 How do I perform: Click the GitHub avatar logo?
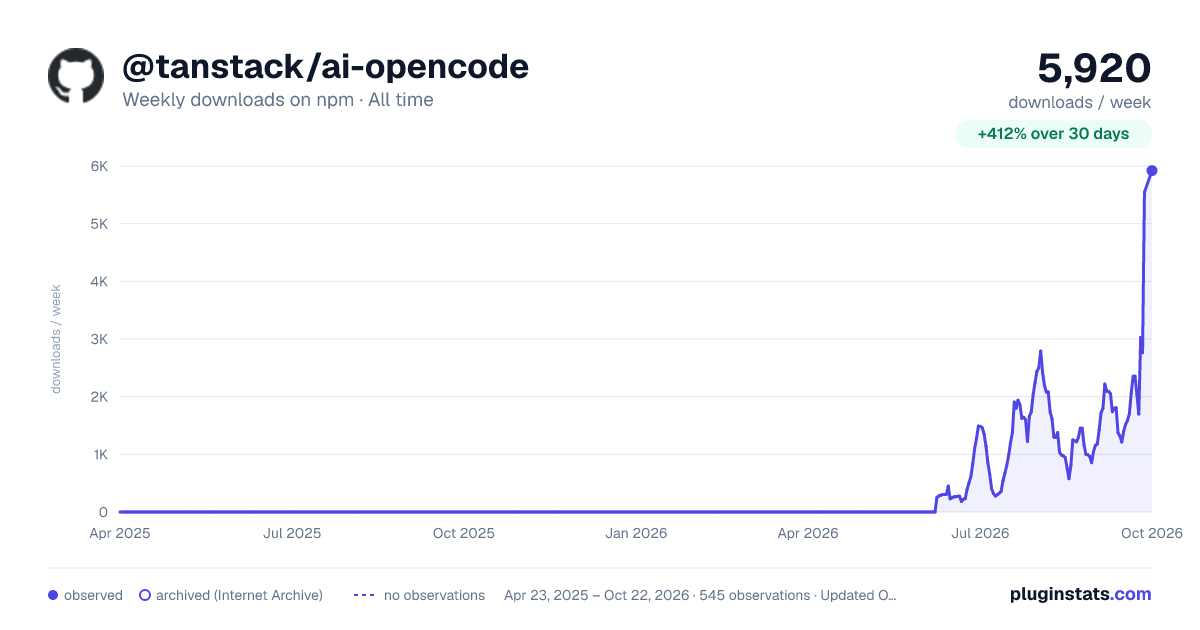click(x=76, y=75)
